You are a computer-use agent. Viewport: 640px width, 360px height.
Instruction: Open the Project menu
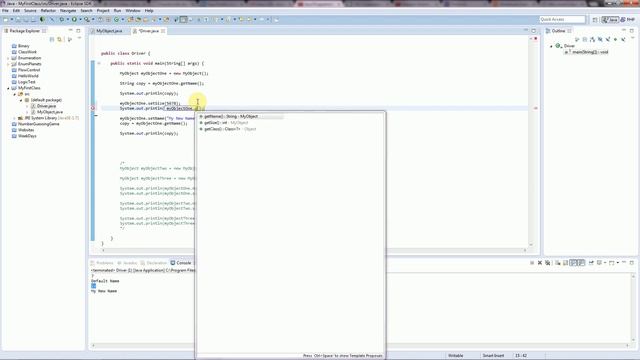tap(103, 11)
